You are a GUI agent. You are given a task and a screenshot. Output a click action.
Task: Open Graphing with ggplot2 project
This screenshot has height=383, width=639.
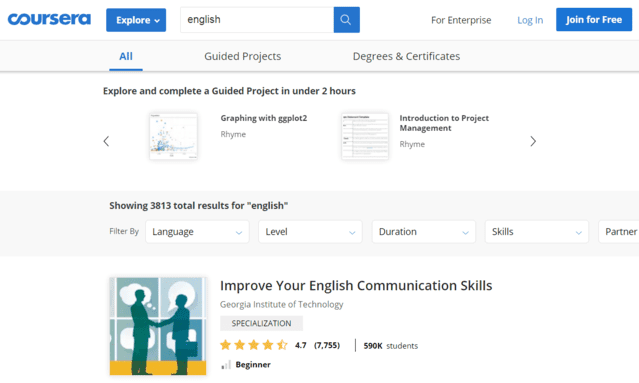click(x=264, y=118)
